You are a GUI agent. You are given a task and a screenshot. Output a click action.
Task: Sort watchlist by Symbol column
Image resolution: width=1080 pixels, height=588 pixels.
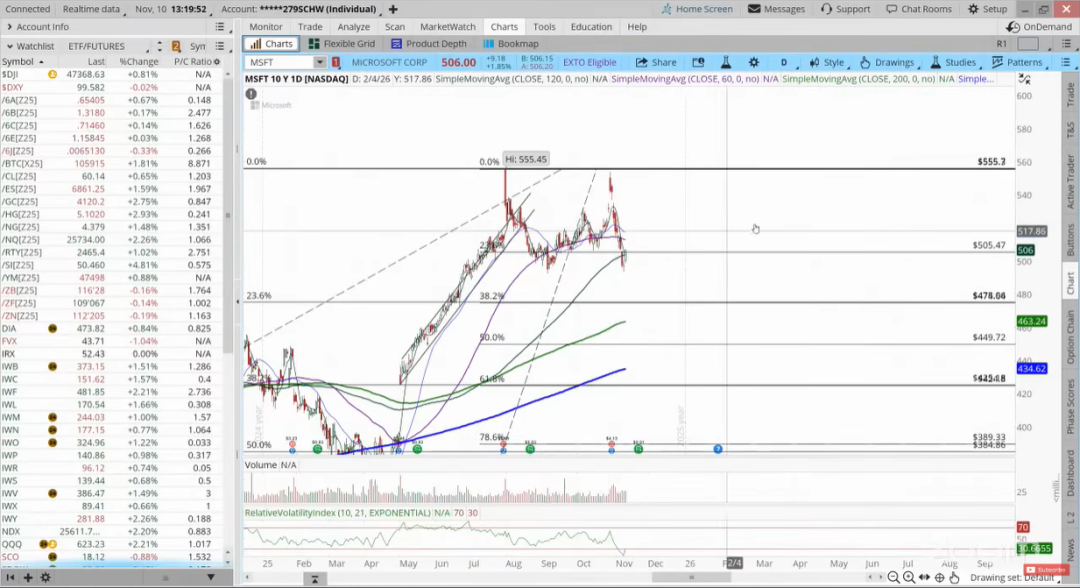click(x=22, y=61)
